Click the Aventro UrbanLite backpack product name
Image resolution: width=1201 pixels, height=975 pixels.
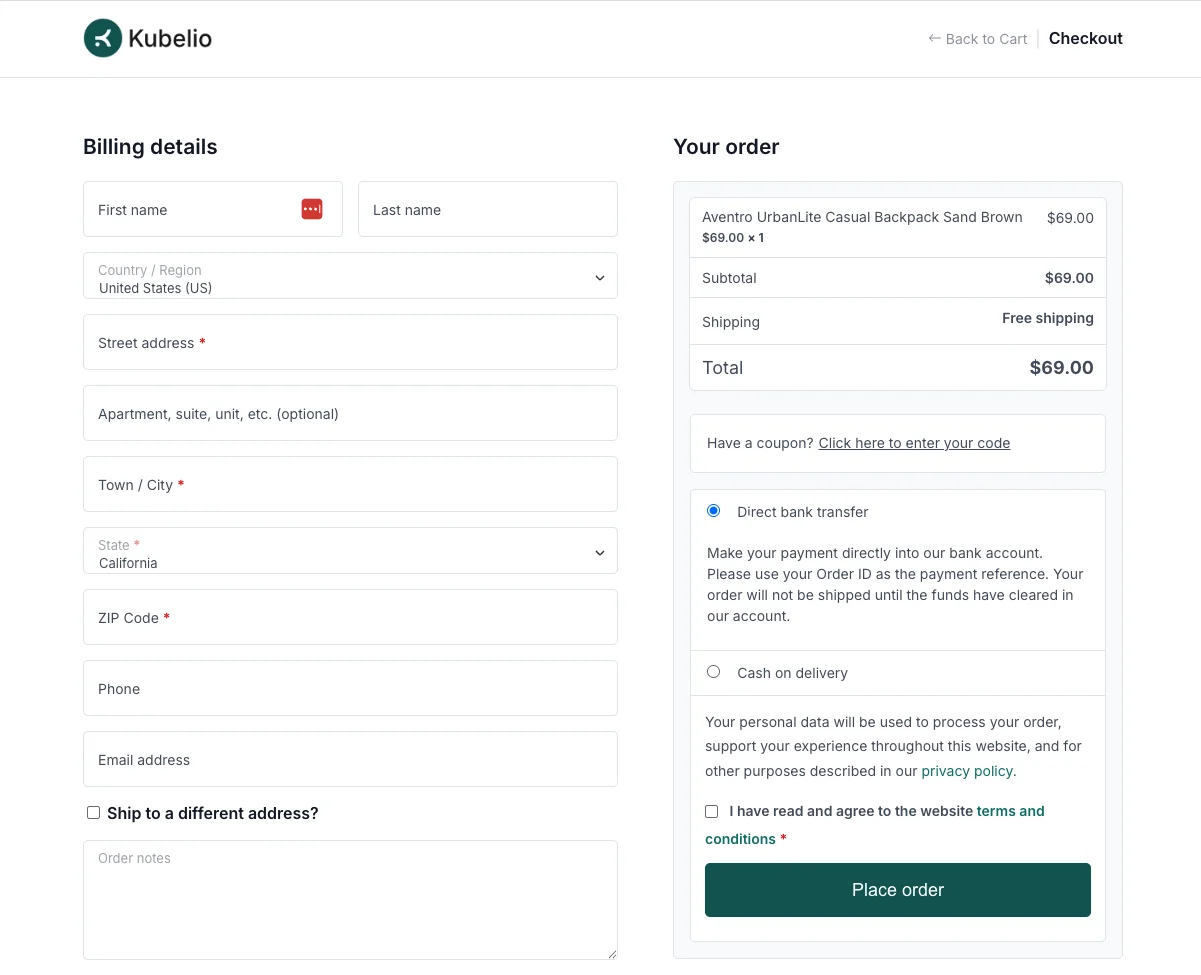coord(862,217)
